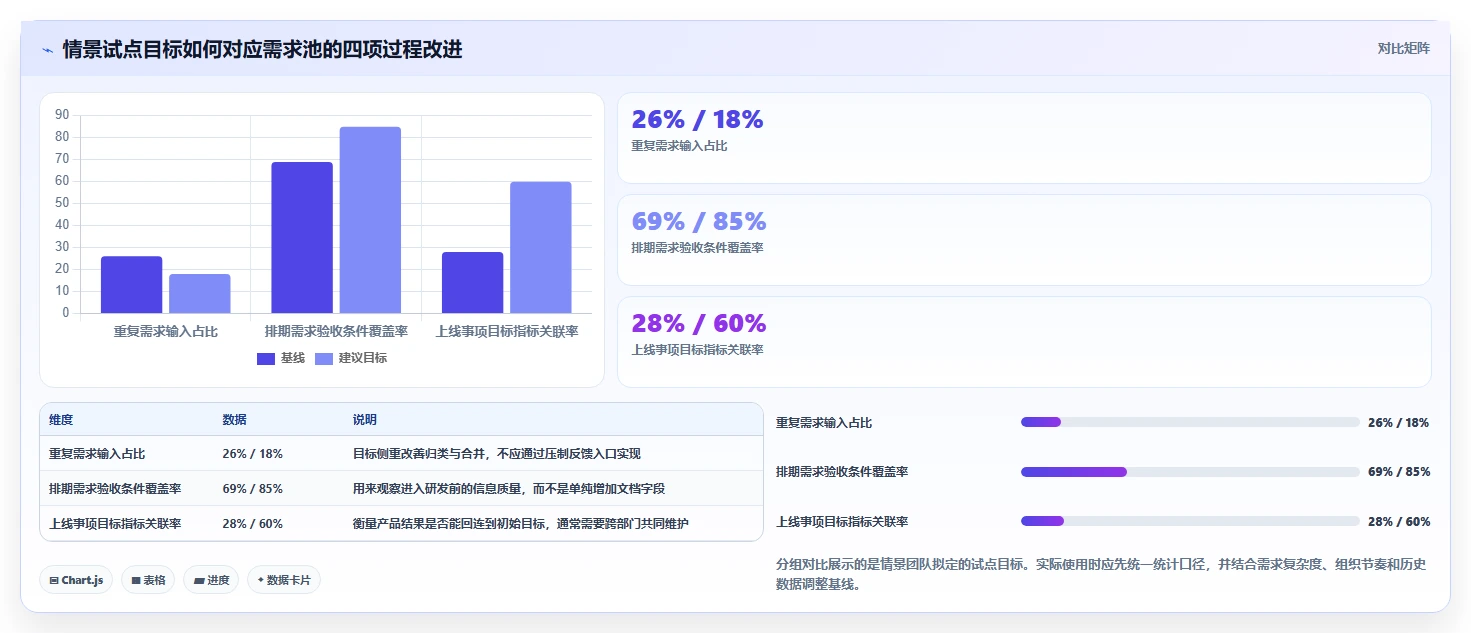Click the 进度 tag
1471x633 pixels.
pos(211,580)
